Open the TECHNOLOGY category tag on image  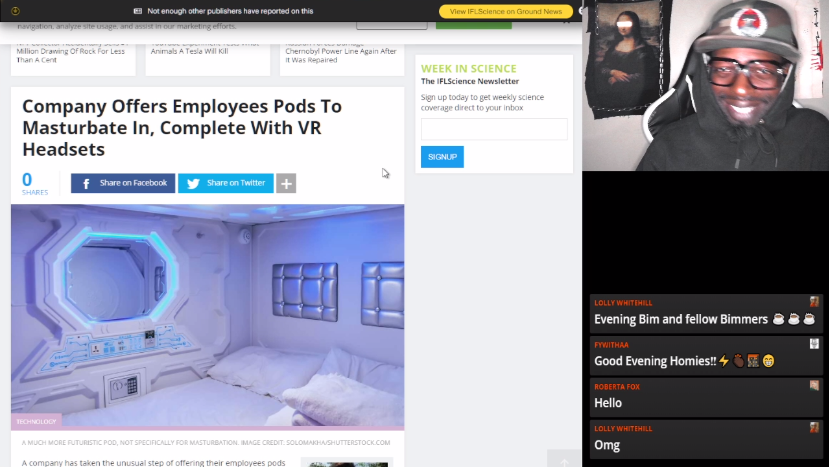pos(36,422)
